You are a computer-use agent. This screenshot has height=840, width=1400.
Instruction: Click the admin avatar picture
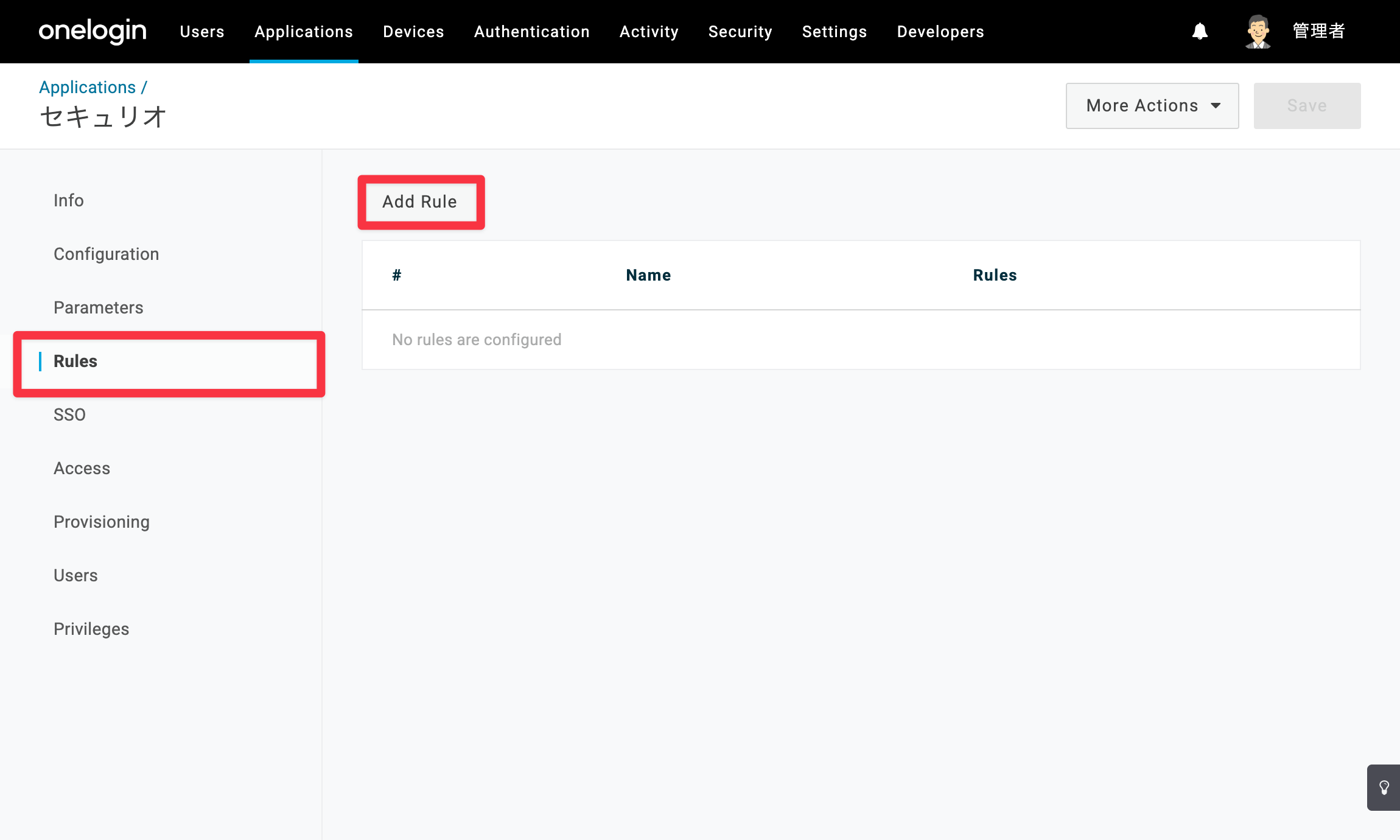(1258, 31)
